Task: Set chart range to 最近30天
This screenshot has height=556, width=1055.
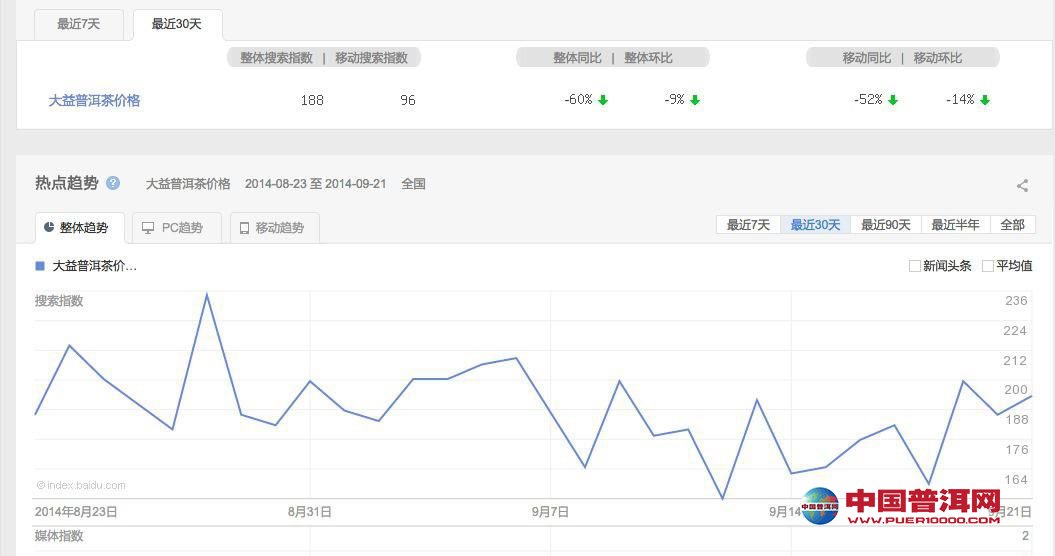Action: (815, 225)
